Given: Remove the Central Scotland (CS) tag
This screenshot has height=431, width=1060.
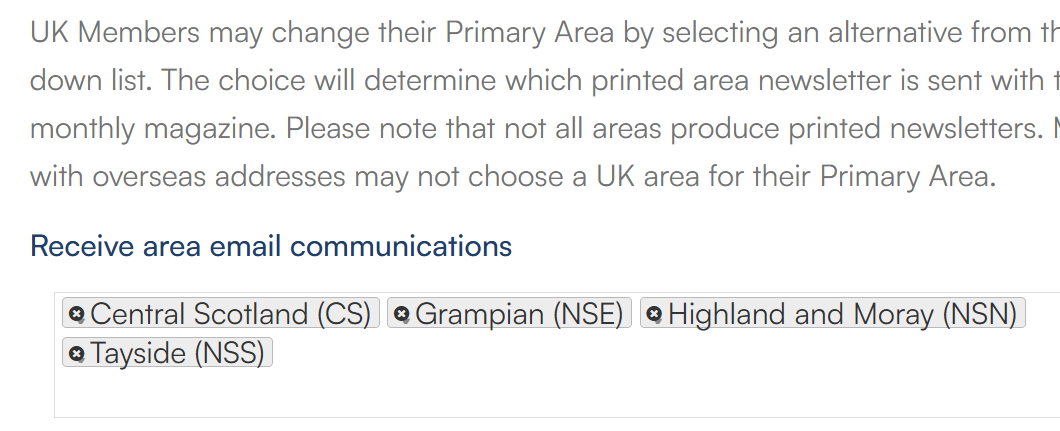Looking at the screenshot, I should click(x=76, y=314).
